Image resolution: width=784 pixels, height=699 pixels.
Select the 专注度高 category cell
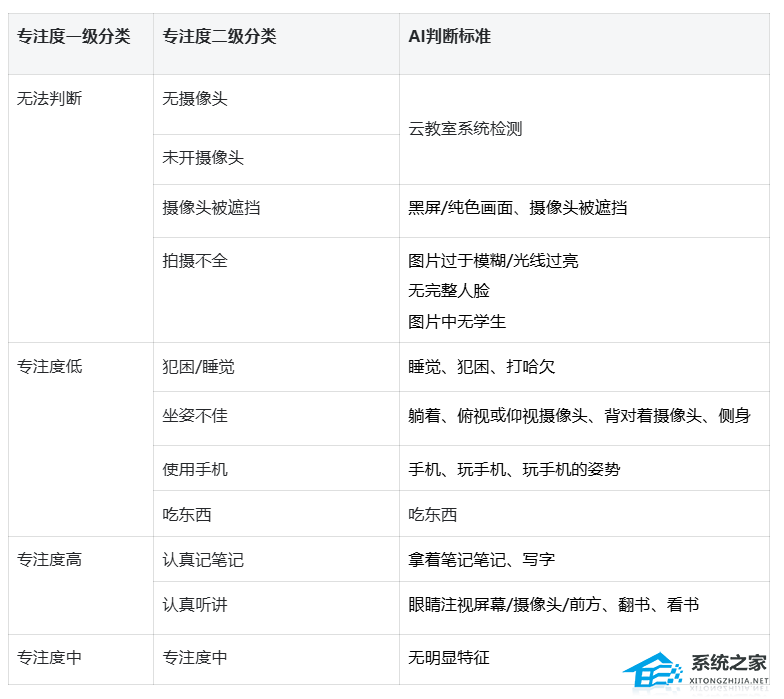pos(50,560)
